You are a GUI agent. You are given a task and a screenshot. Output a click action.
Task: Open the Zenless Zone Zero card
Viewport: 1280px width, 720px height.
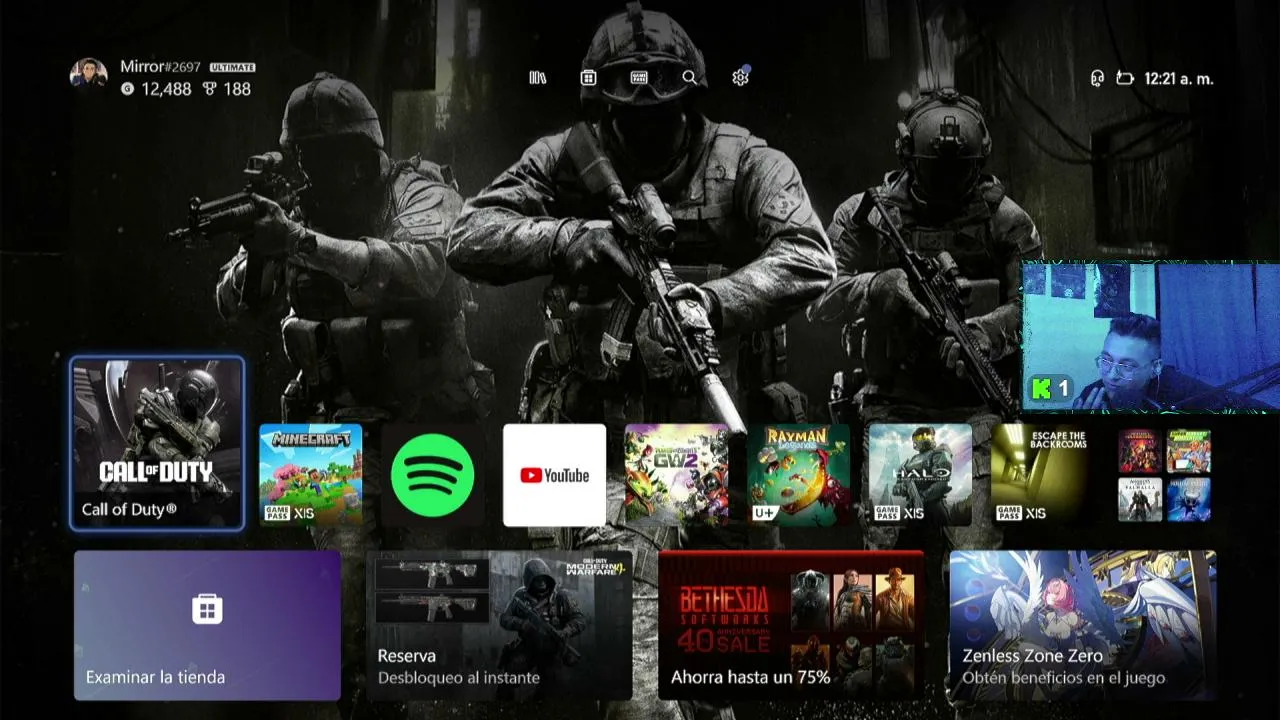pyautogui.click(x=1083, y=625)
